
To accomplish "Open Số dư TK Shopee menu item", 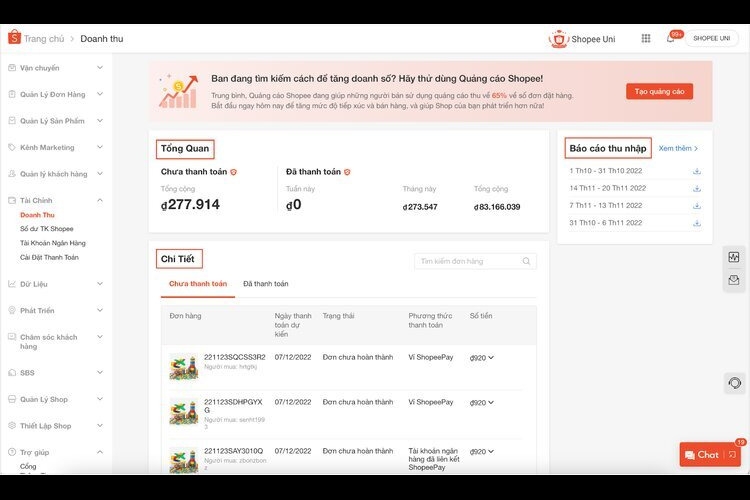I will click(46, 229).
